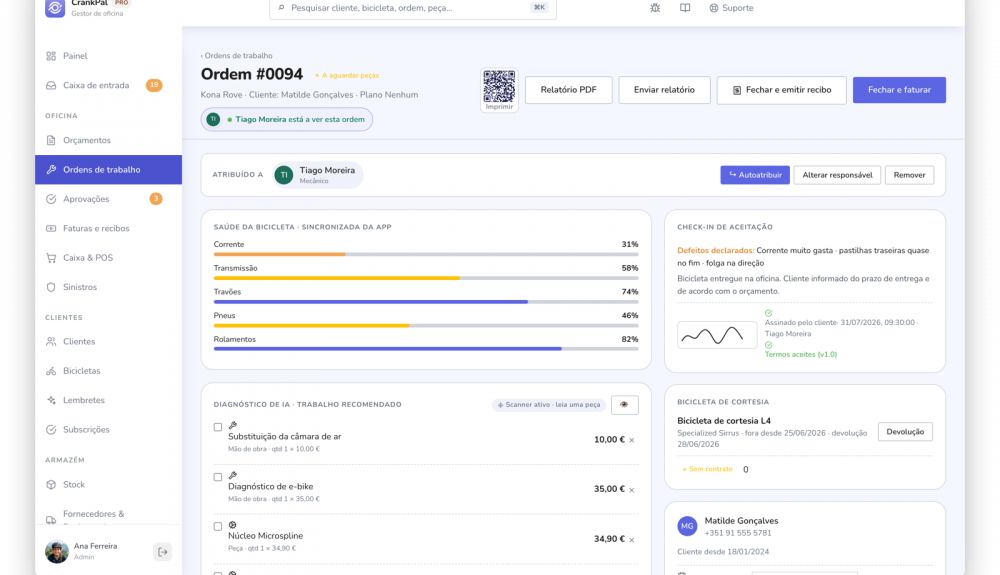The height and width of the screenshot is (575, 1000).
Task: Go back via Ordens de trabalho breadcrumb
Action: click(x=237, y=55)
